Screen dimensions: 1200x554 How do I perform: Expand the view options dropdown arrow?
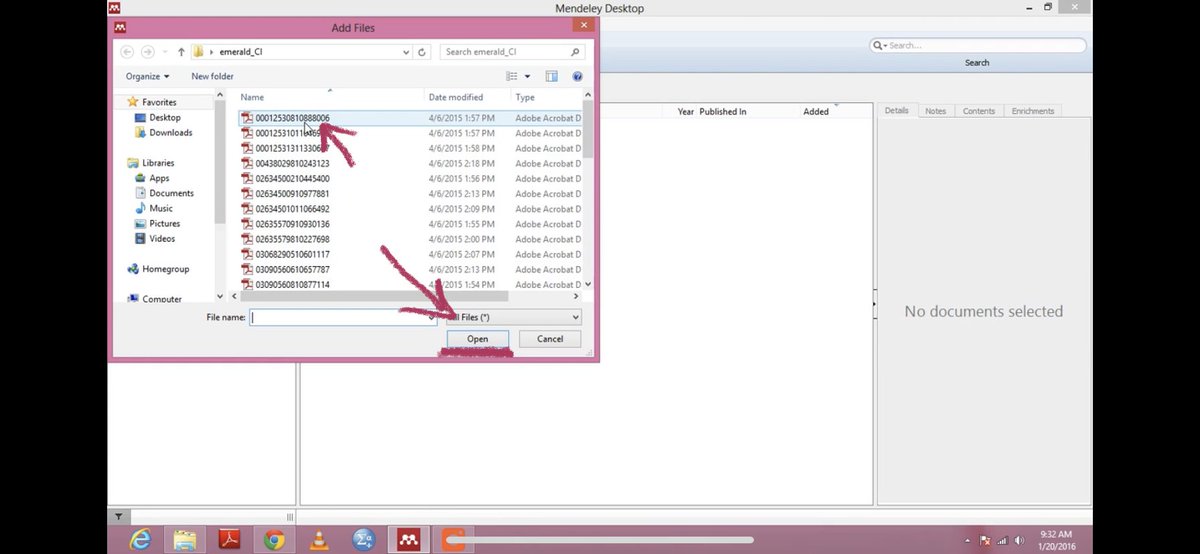tap(527, 76)
